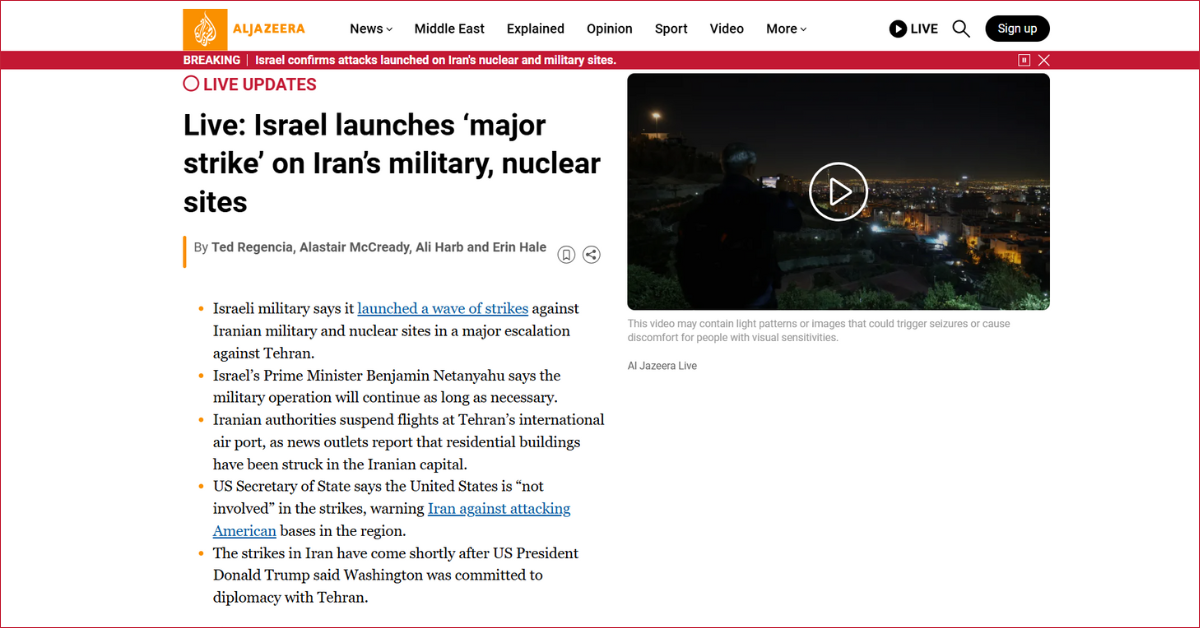Open the Video section
This screenshot has width=1200, height=628.
pos(727,29)
